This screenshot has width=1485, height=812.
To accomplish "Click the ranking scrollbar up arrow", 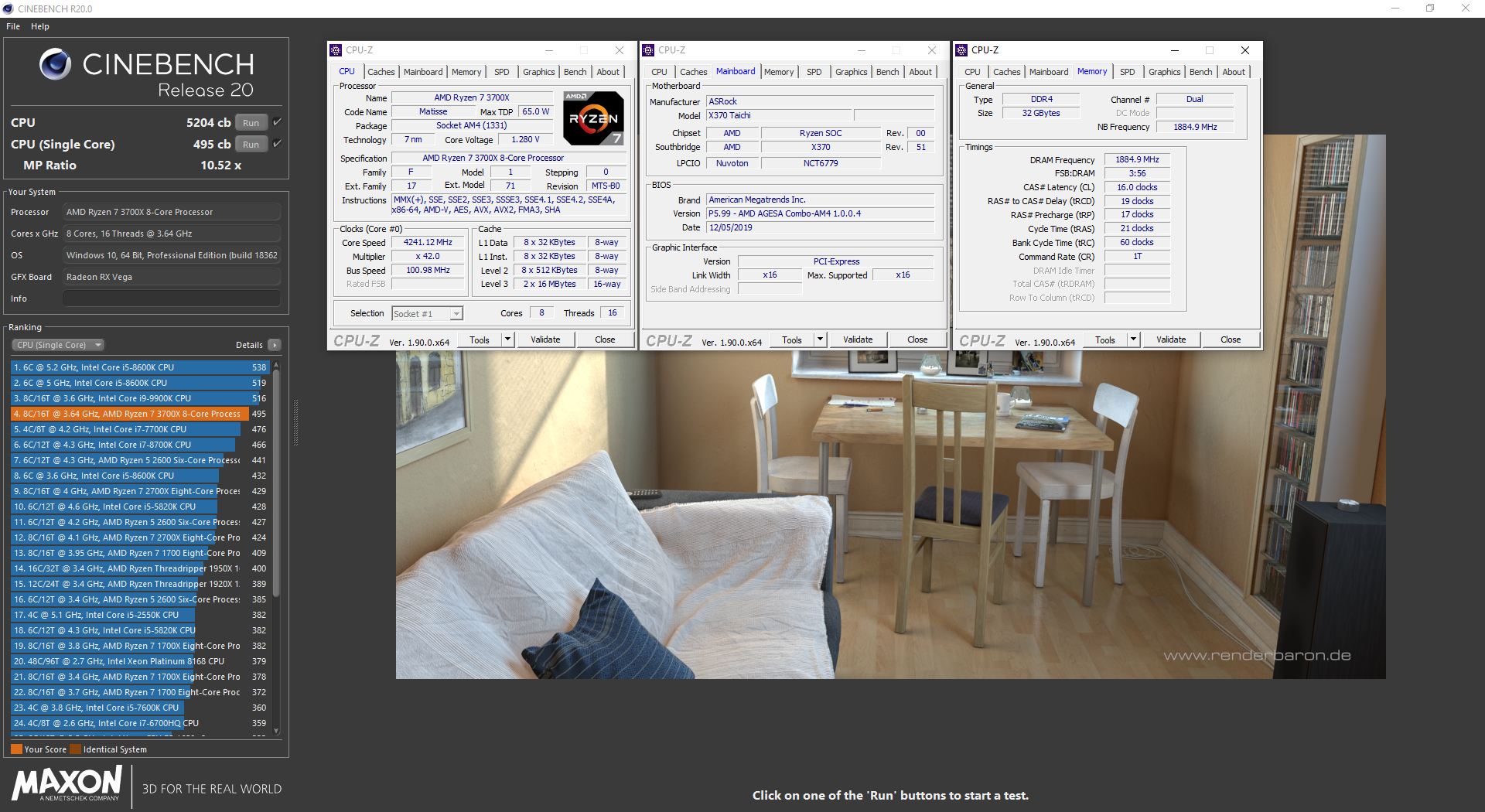I will coord(276,364).
